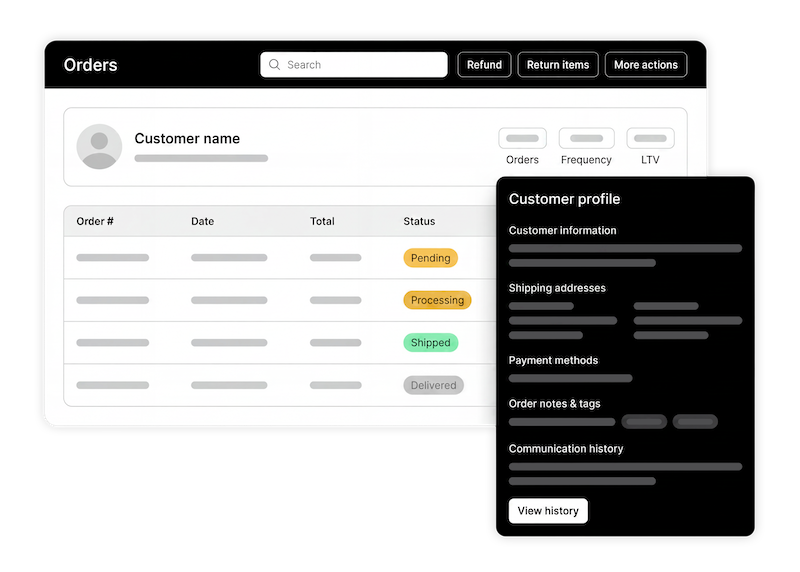The width and height of the screenshot is (800, 572).
Task: Click the Order notes & tags label
Action: click(x=555, y=404)
